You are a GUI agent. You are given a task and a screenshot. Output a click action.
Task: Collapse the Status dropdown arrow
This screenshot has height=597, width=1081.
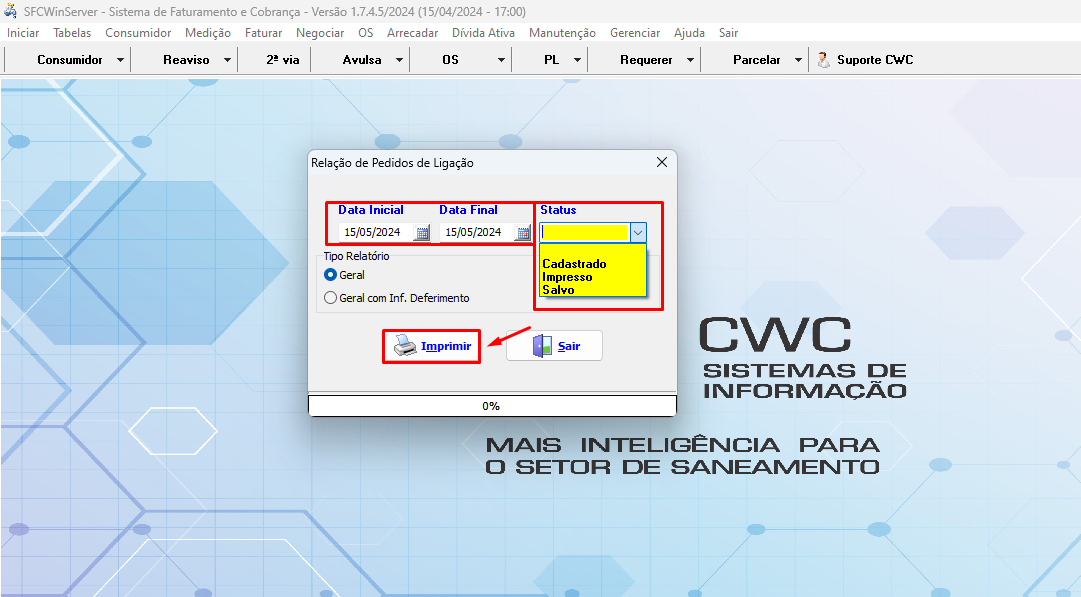(x=638, y=232)
